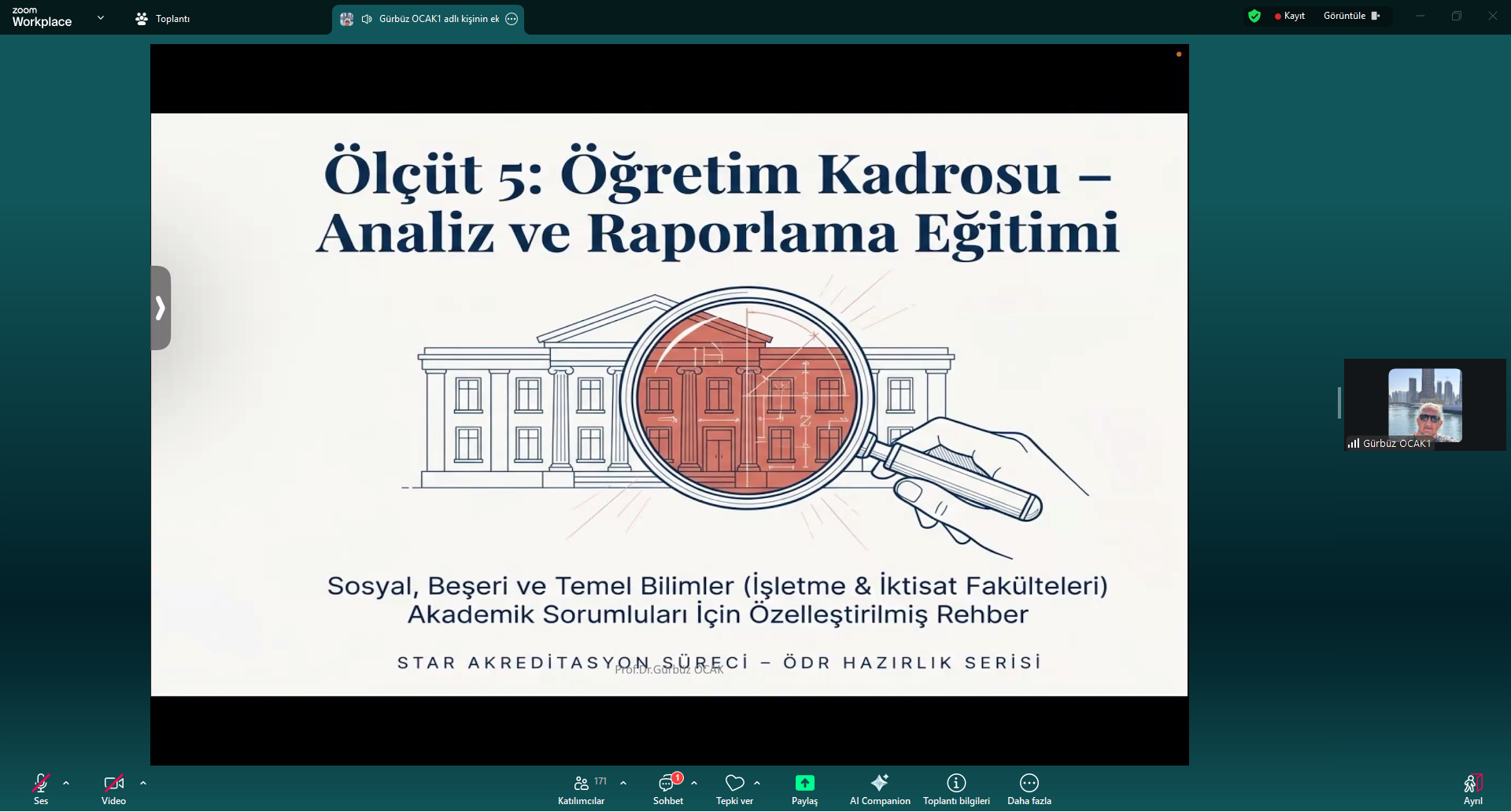Open video settings via Video chevron
Viewport: 1511px width, 812px height.
(143, 783)
